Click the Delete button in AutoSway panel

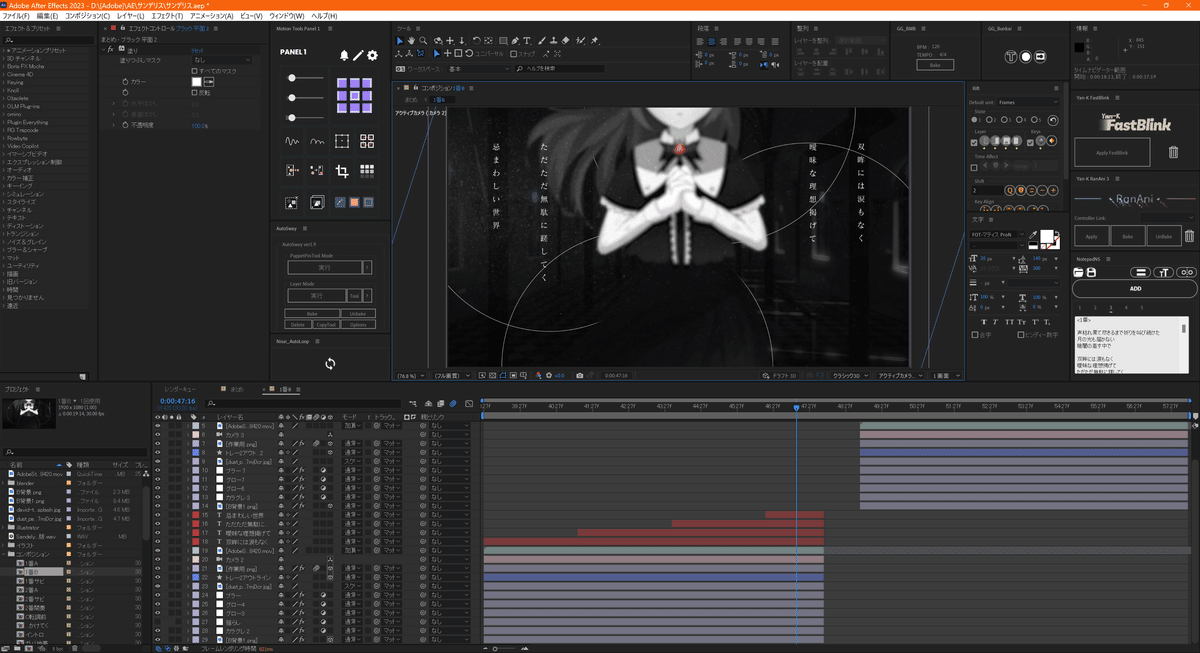point(297,325)
